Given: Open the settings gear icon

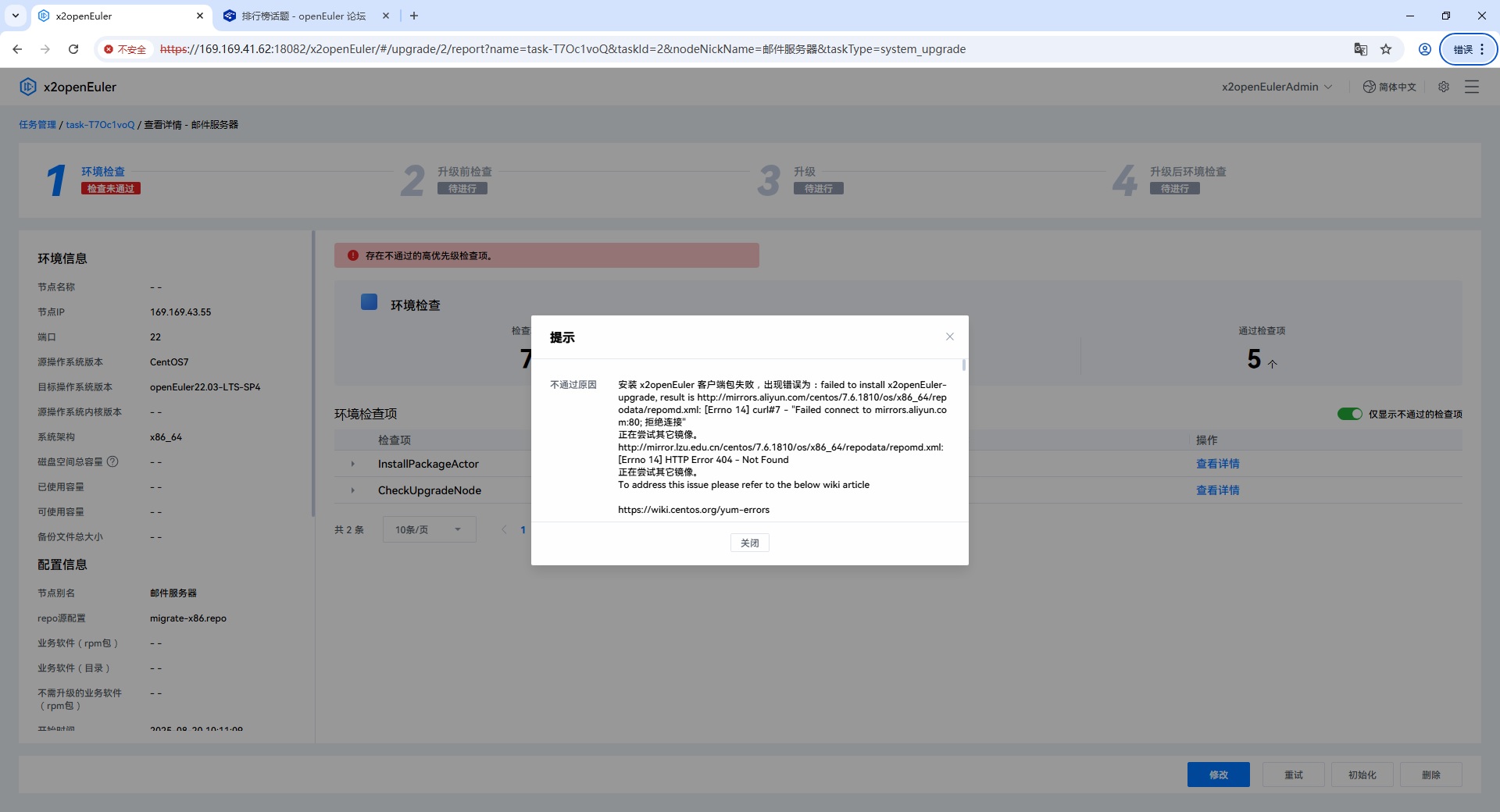Looking at the screenshot, I should point(1444,87).
